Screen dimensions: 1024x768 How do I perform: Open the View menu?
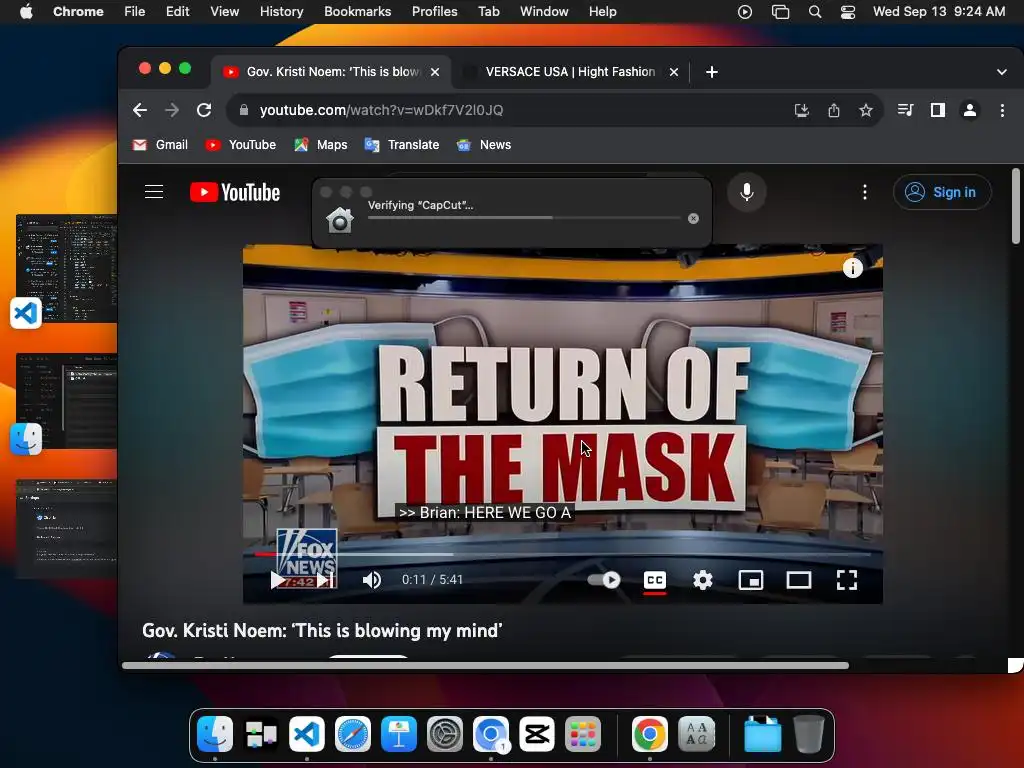[224, 12]
